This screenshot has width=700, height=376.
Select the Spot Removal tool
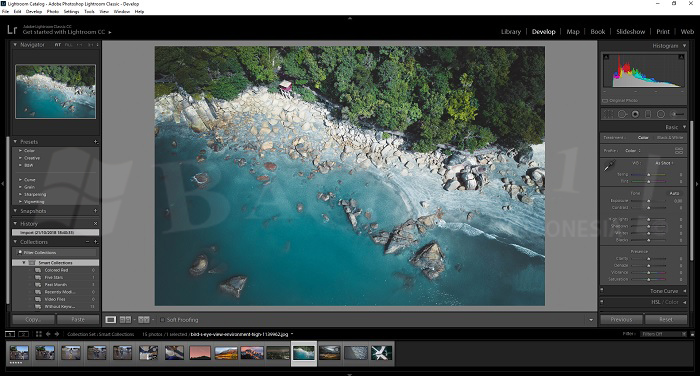622,114
